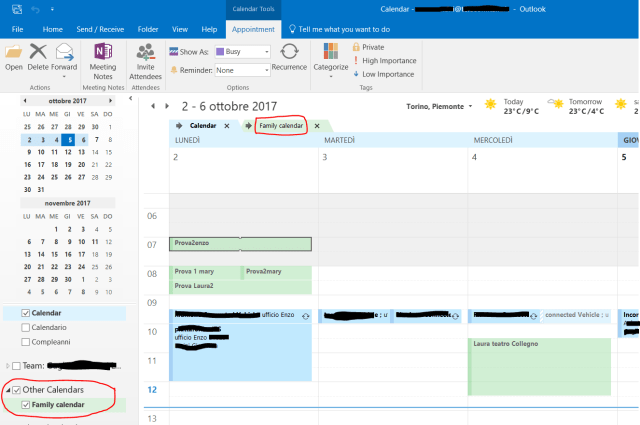640x425 pixels.
Task: Uncheck the Family calendar checkbox
Action: 24,404
